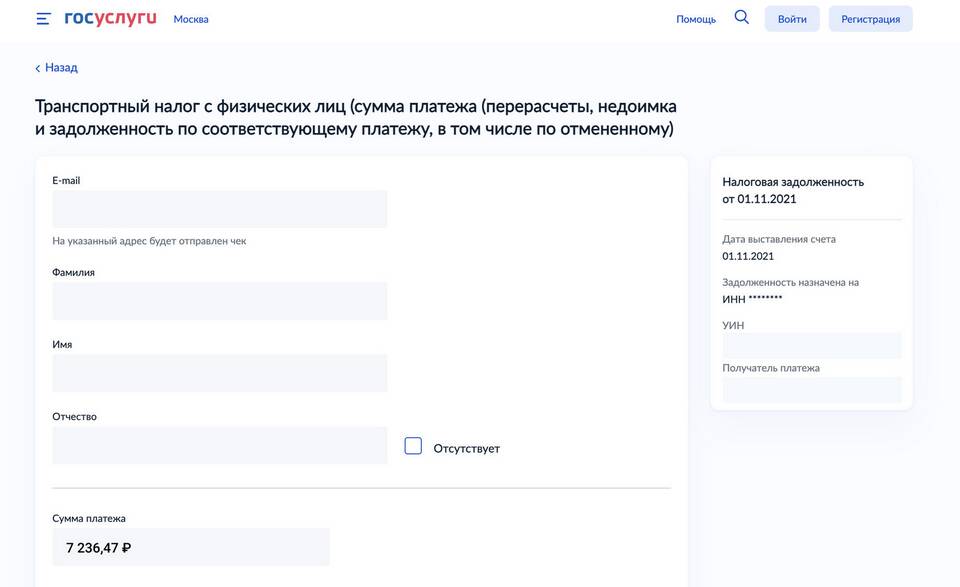Focus the Имя input field

220,373
